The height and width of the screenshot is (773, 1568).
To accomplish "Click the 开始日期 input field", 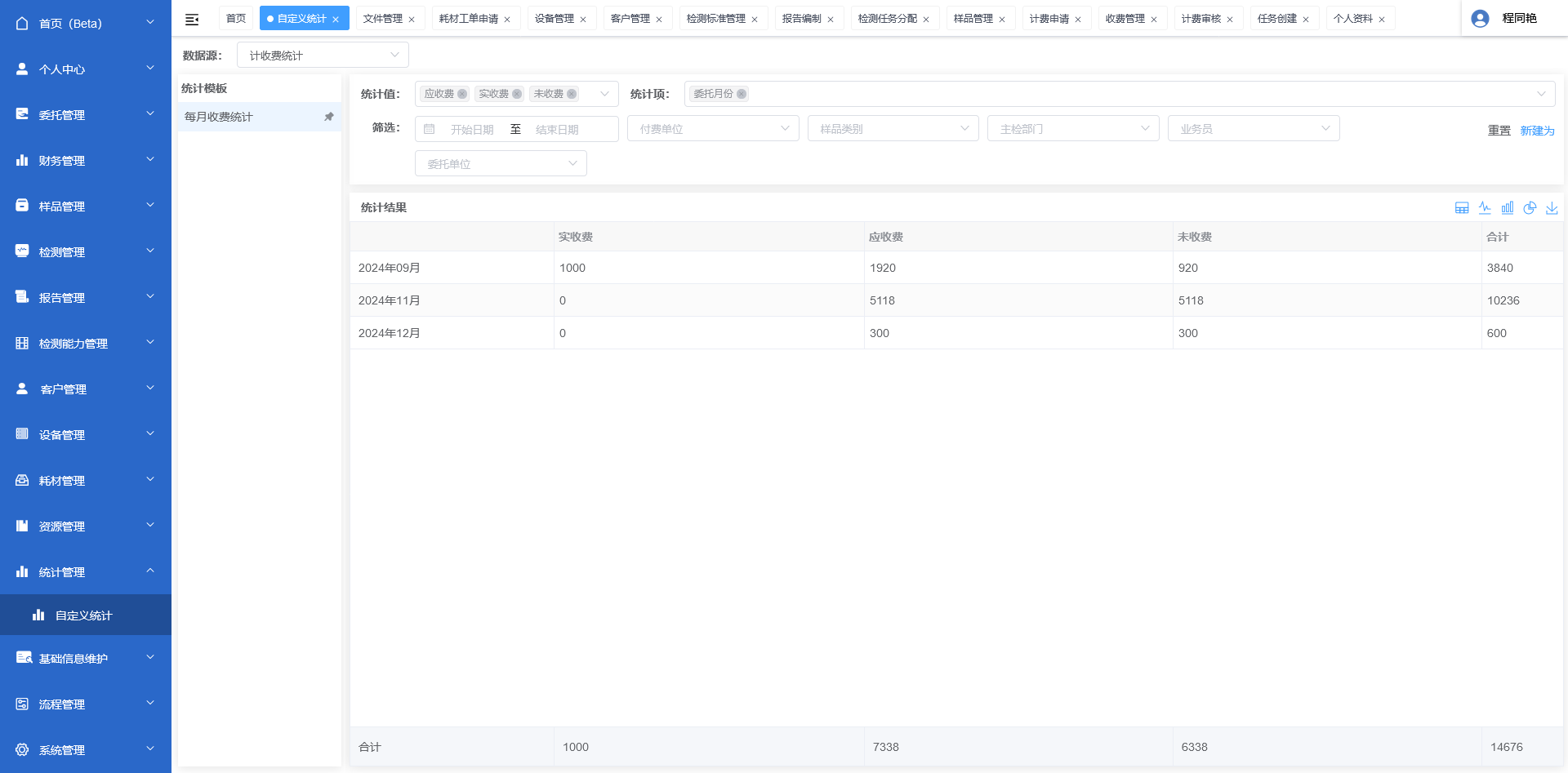I will click(472, 129).
